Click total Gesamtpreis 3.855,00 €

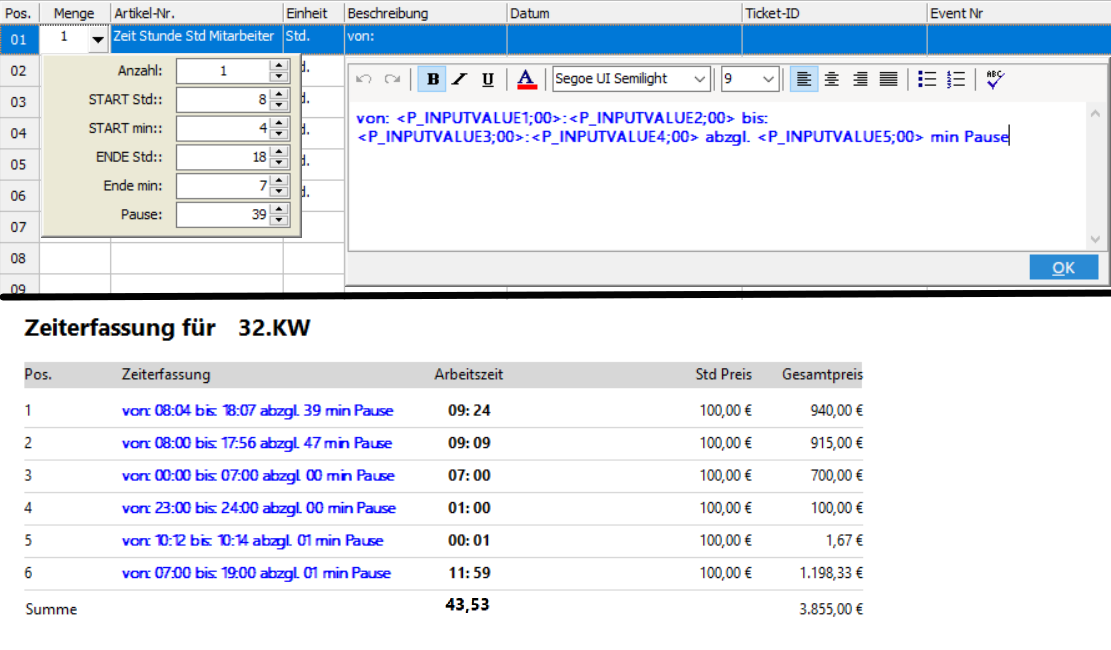pyautogui.click(x=831, y=609)
